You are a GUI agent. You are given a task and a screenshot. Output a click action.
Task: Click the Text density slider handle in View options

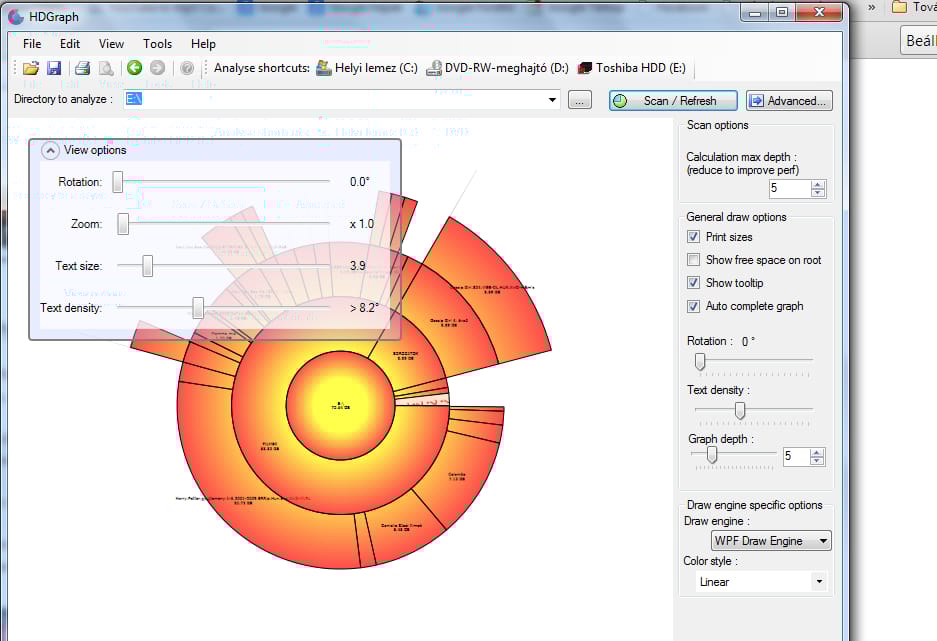198,308
